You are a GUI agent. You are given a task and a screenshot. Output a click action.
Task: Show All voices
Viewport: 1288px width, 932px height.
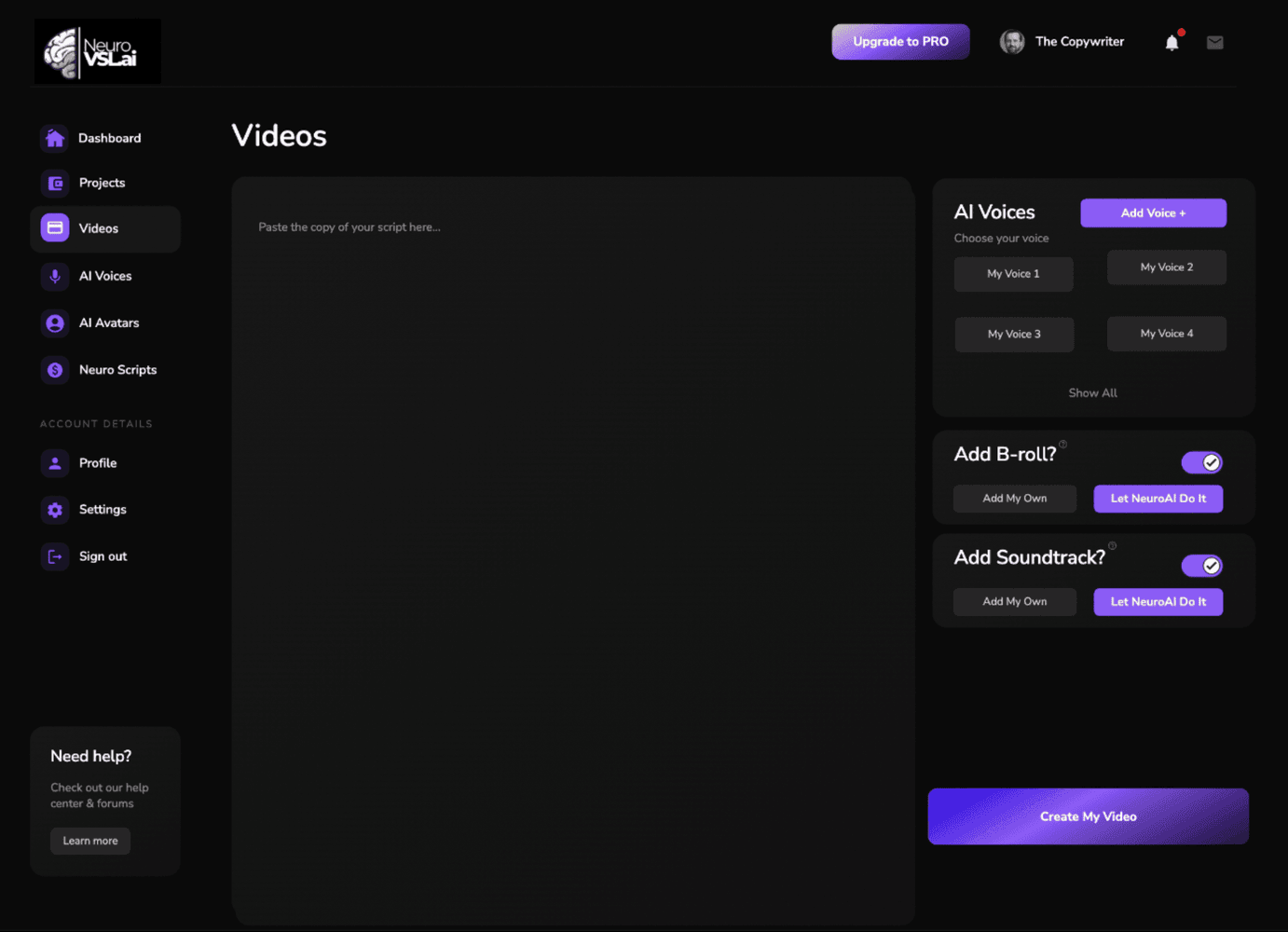pyautogui.click(x=1092, y=393)
